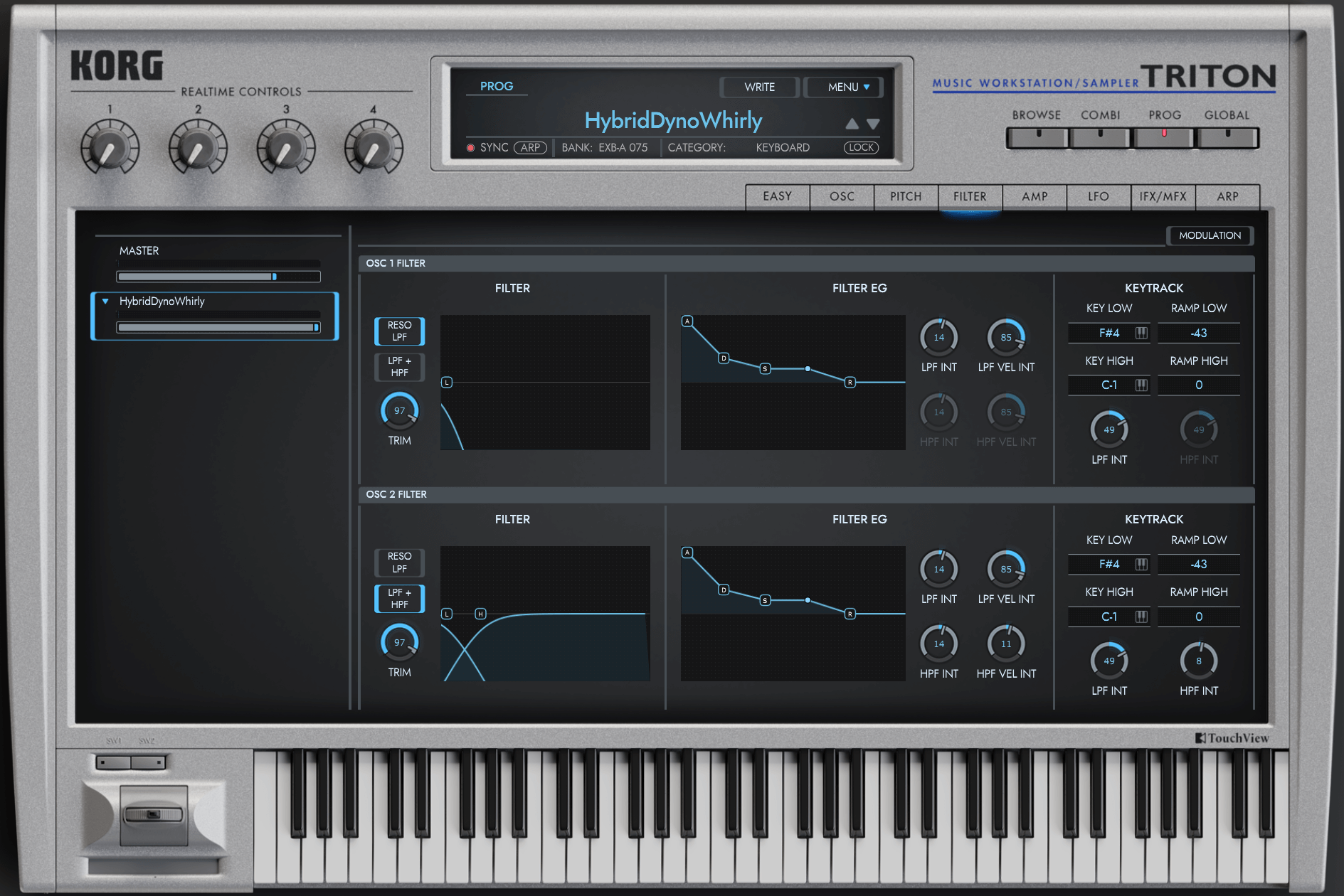
Task: Open the MENU dropdown
Action: (844, 87)
